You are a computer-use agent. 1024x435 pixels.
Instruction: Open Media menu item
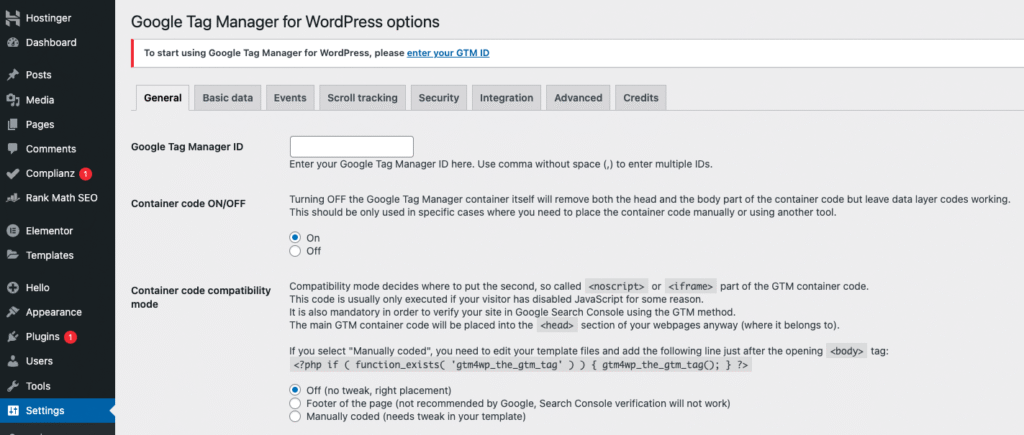pyautogui.click(x=57, y=100)
